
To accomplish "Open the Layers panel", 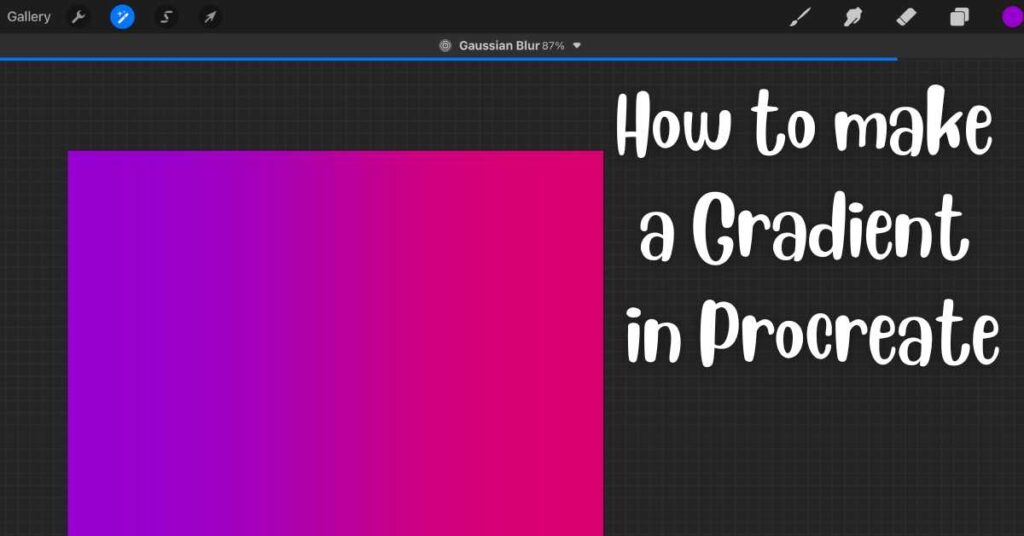I will 959,17.
